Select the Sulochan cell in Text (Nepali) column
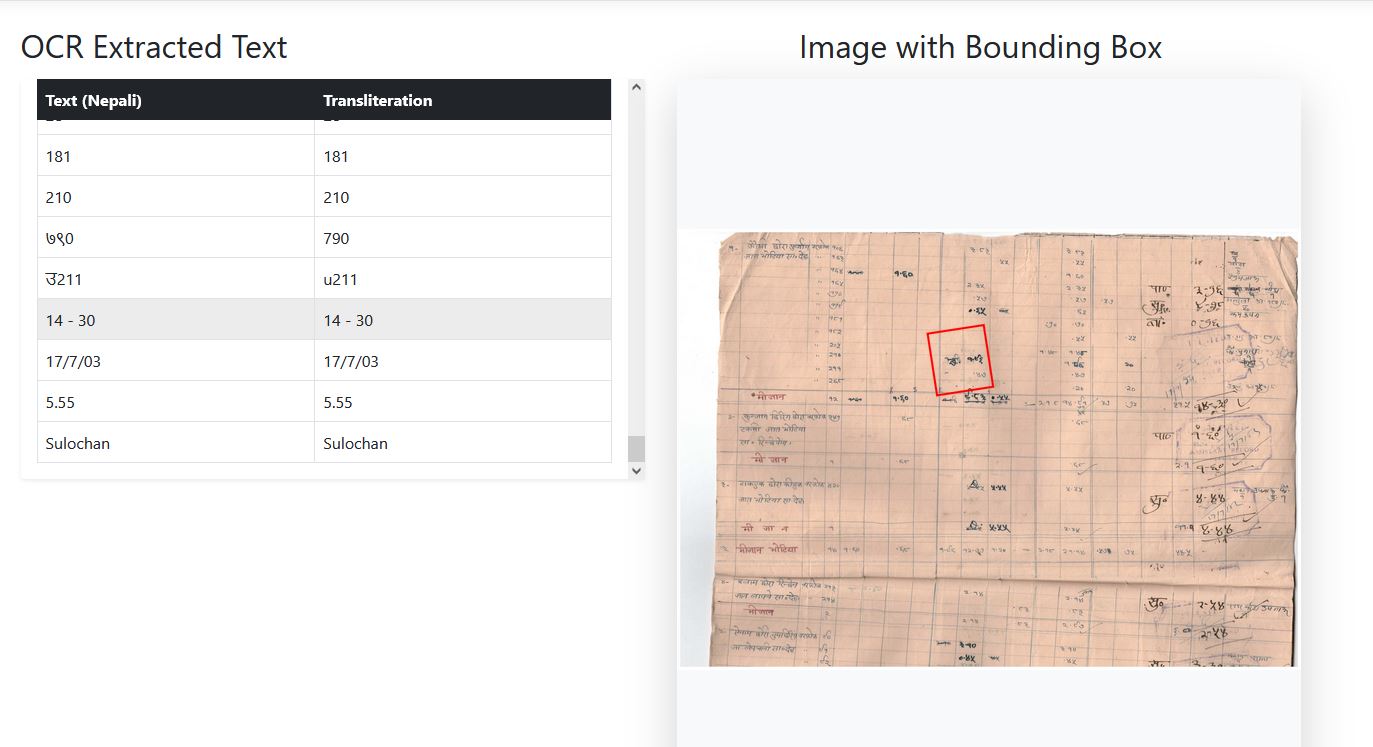The width and height of the screenshot is (1373, 747). point(176,443)
